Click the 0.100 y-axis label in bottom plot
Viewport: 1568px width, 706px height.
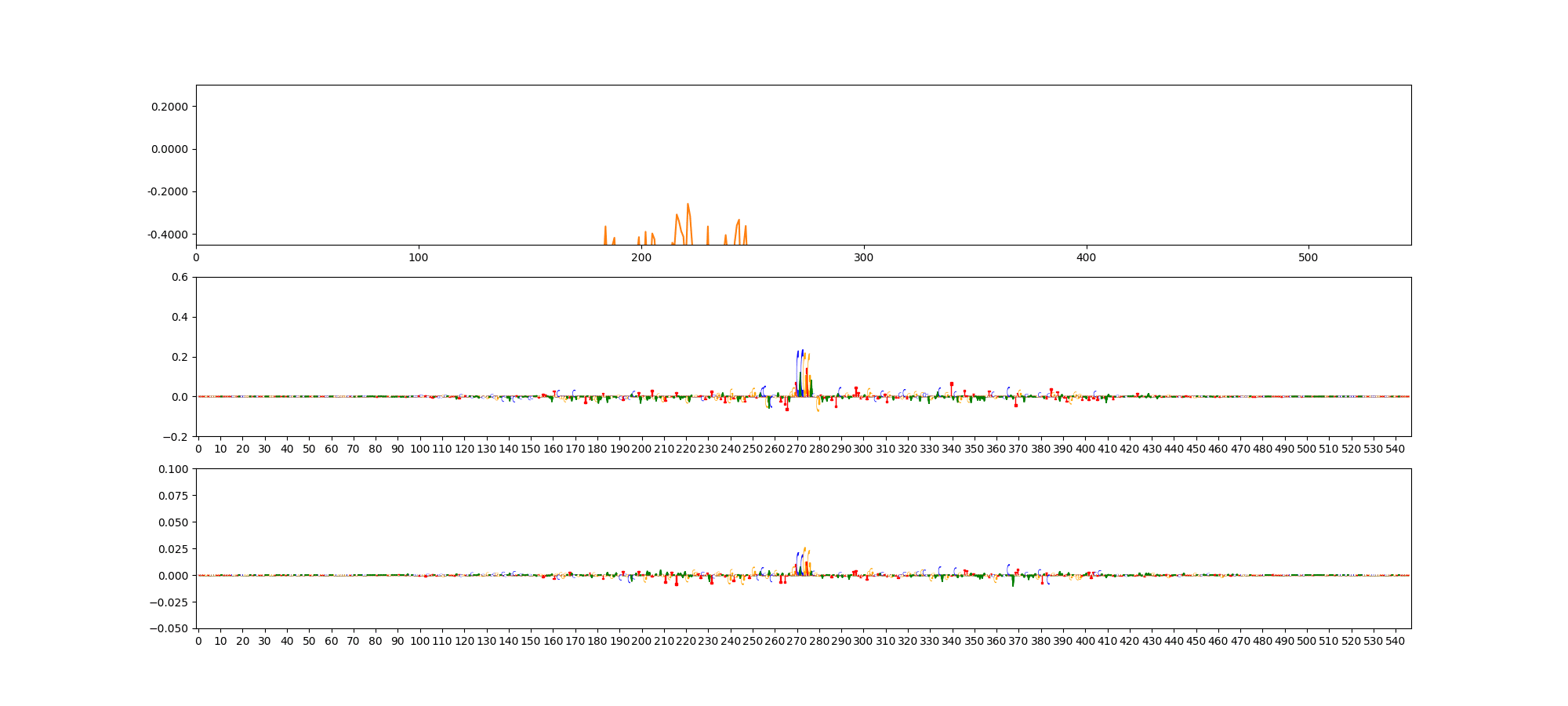[173, 469]
